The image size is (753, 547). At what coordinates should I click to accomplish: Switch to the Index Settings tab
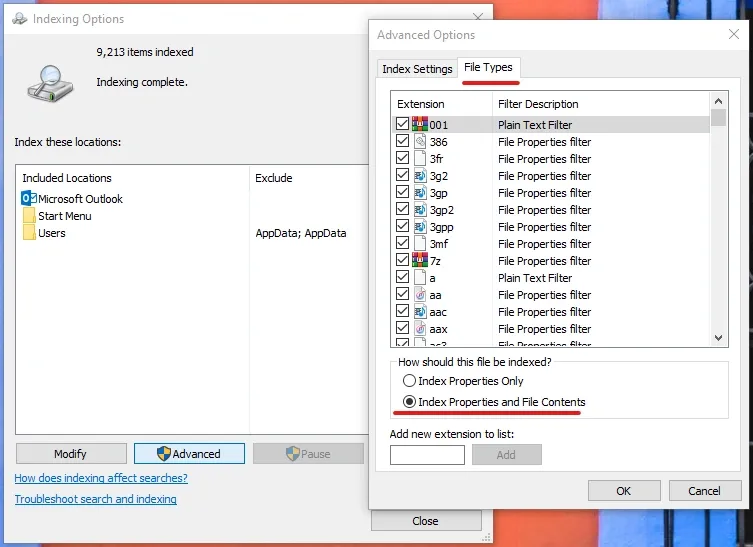tap(417, 69)
